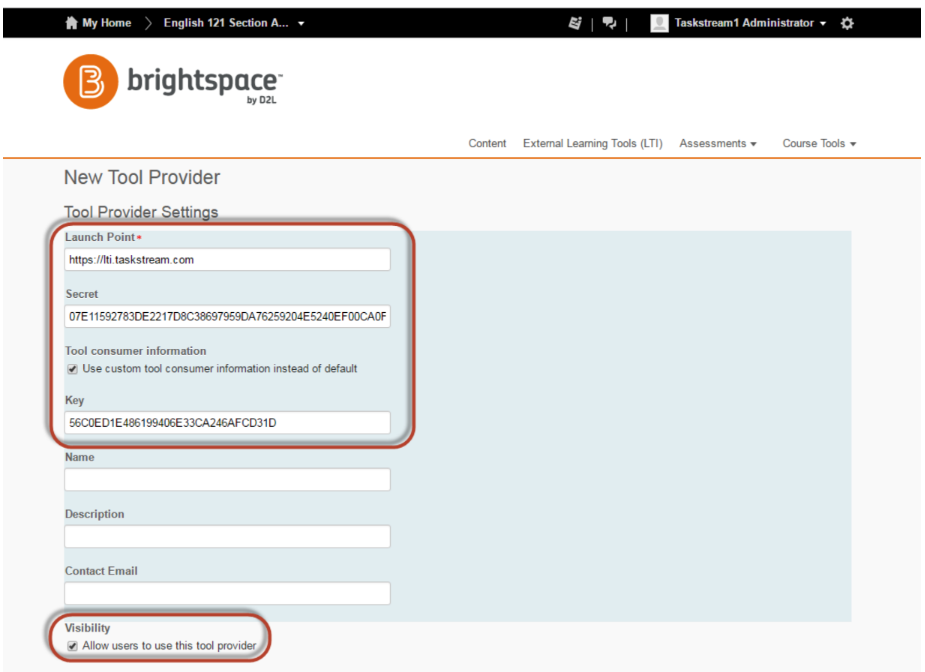Click the Brightspace logo
This screenshot has height=672, width=925.
coord(173,81)
